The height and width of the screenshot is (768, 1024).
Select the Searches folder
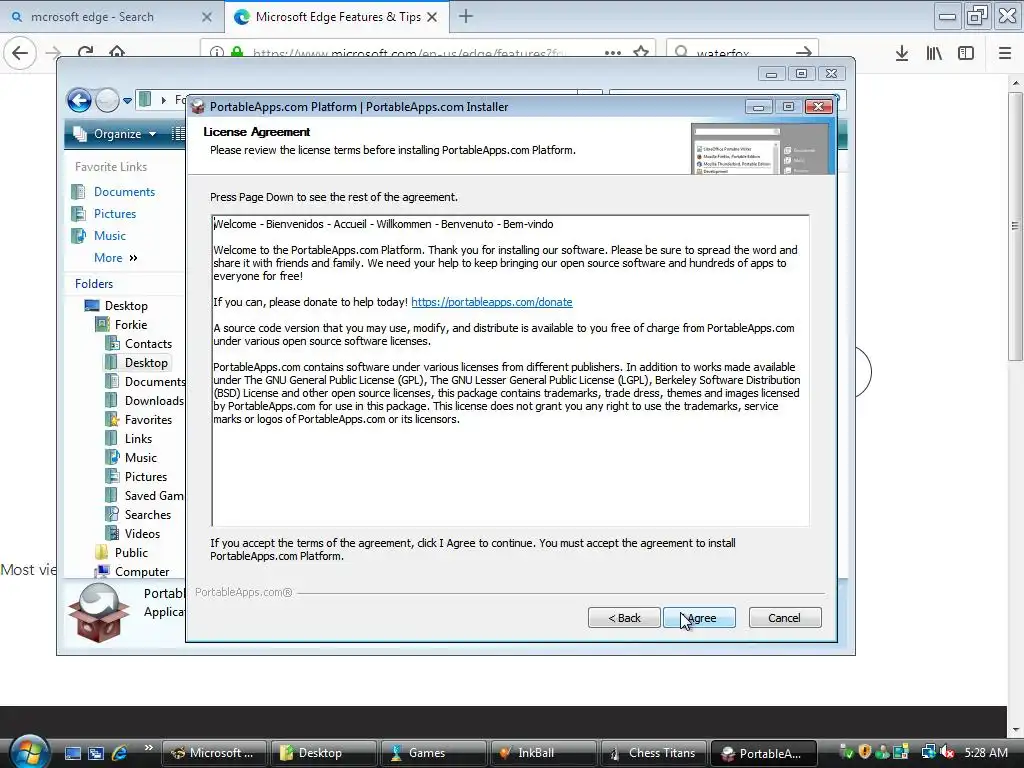coord(148,514)
